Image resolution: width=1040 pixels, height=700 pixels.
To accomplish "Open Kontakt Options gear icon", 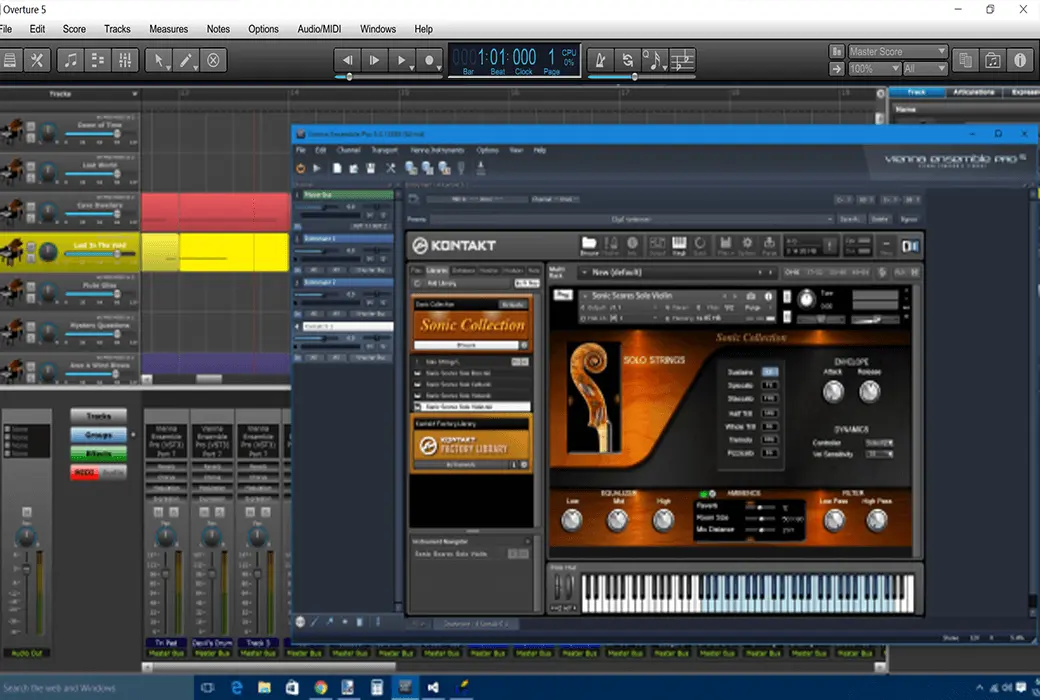I will [x=747, y=245].
